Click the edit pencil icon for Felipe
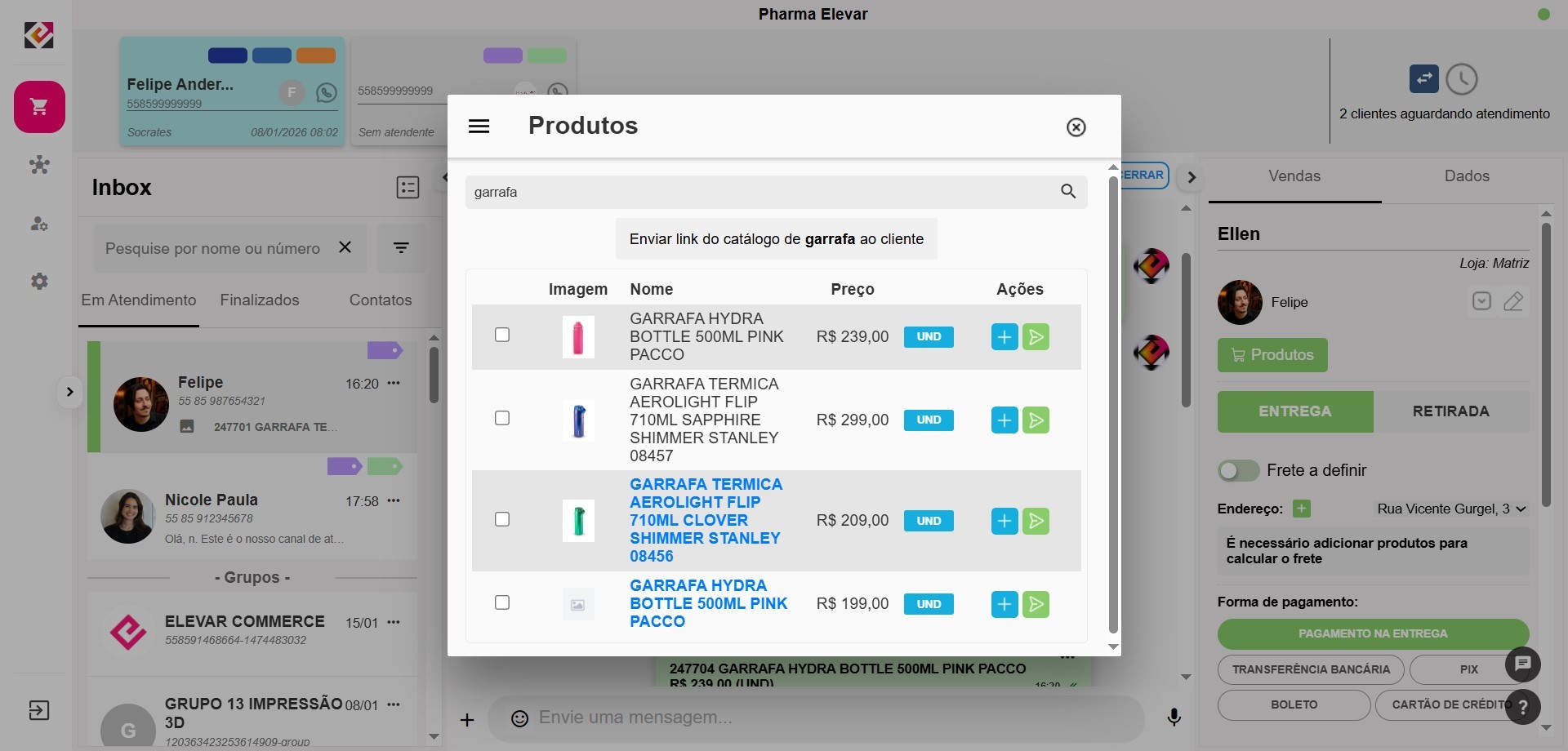The height and width of the screenshot is (751, 1568). point(1513,301)
